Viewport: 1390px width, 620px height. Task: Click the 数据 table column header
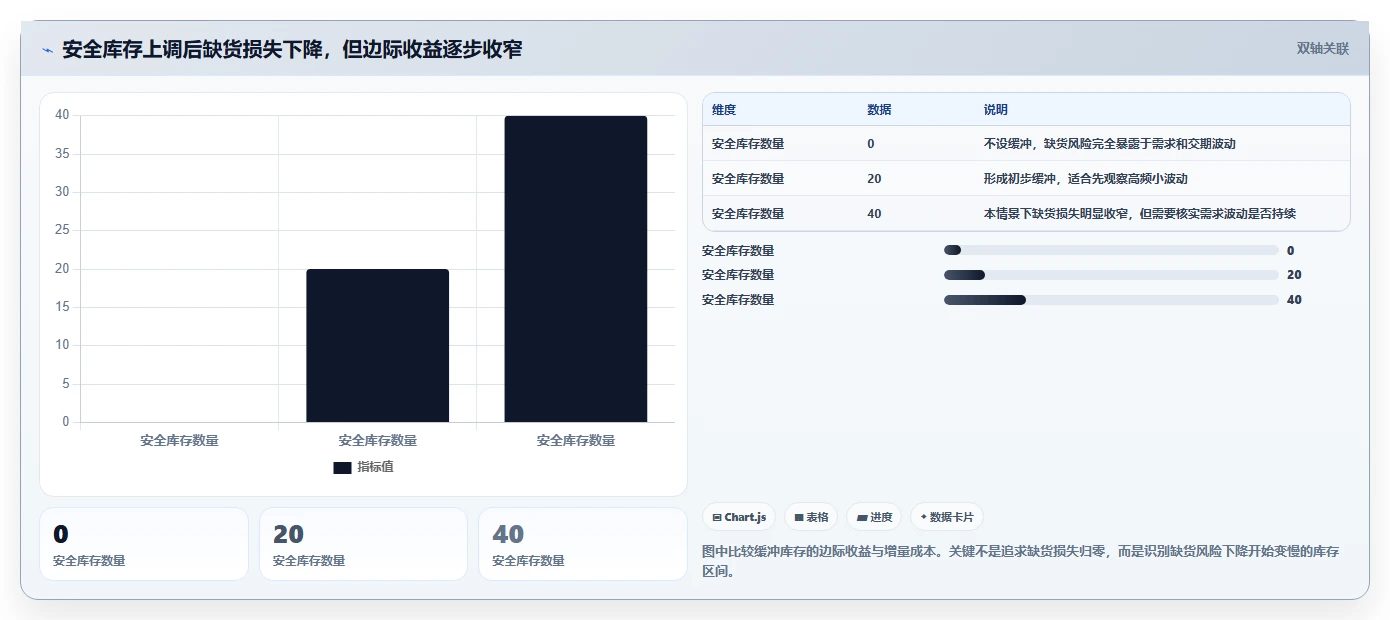tap(880, 110)
